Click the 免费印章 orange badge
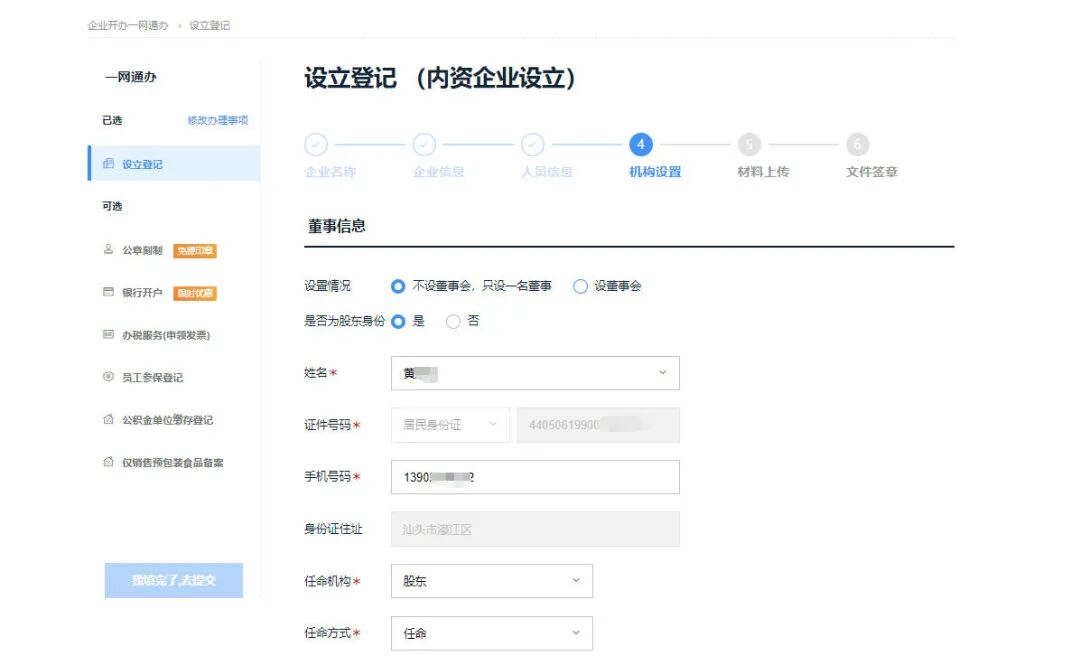Viewport: 1080px width, 656px height. pos(195,251)
